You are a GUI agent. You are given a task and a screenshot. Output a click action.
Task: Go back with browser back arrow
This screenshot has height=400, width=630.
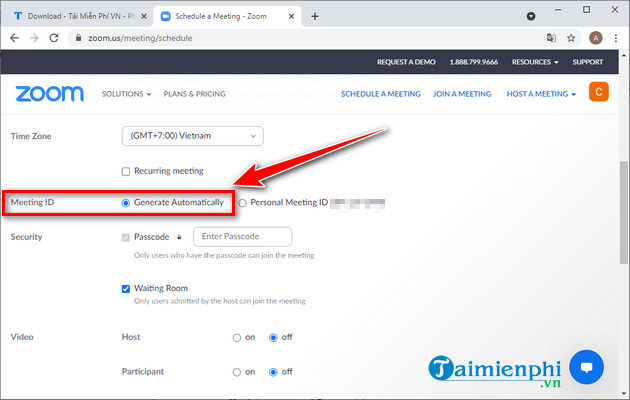click(x=14, y=38)
